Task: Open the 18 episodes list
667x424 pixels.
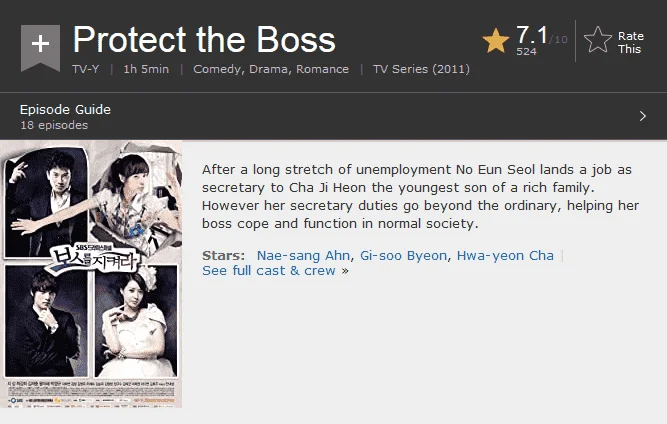Action: point(54,125)
